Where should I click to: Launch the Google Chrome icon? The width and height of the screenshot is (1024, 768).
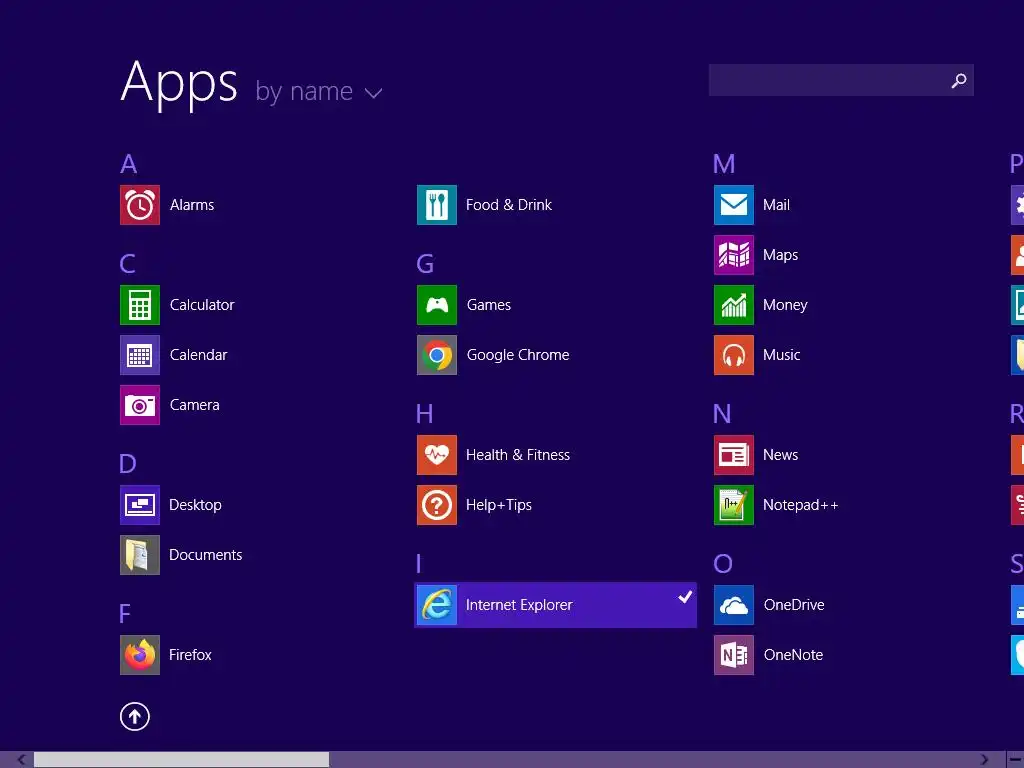[437, 355]
